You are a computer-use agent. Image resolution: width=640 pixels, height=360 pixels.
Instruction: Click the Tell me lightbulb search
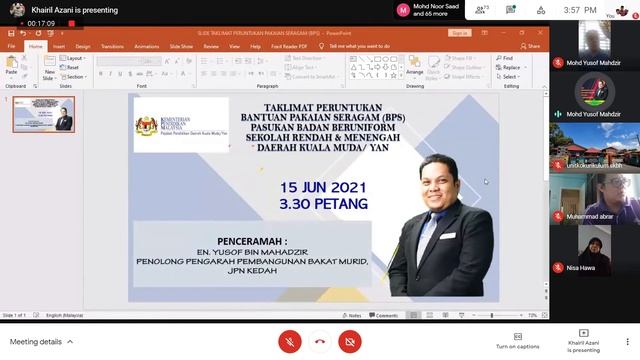(x=321, y=47)
